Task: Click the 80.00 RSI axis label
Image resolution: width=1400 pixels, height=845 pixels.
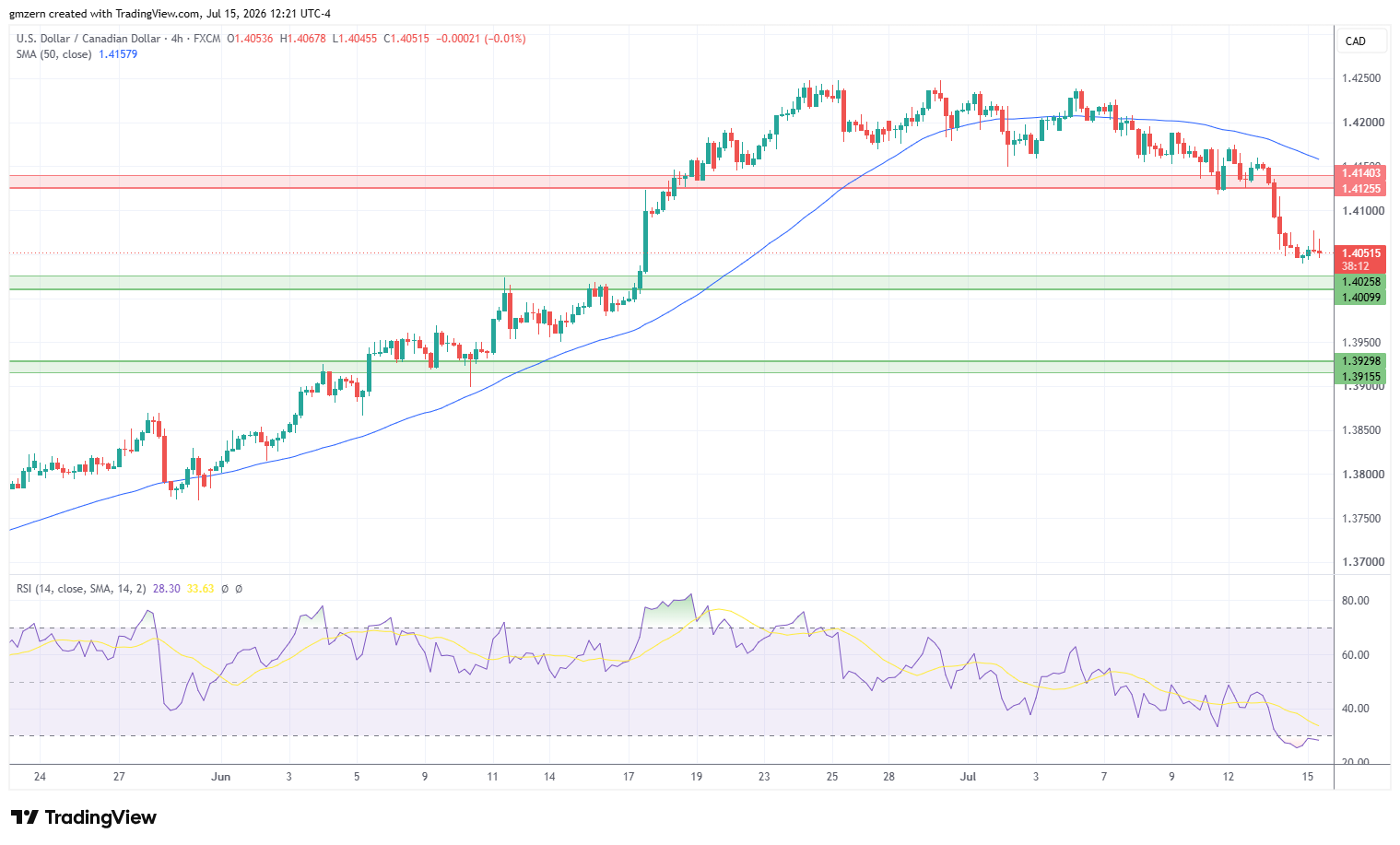Action: [x=1355, y=601]
